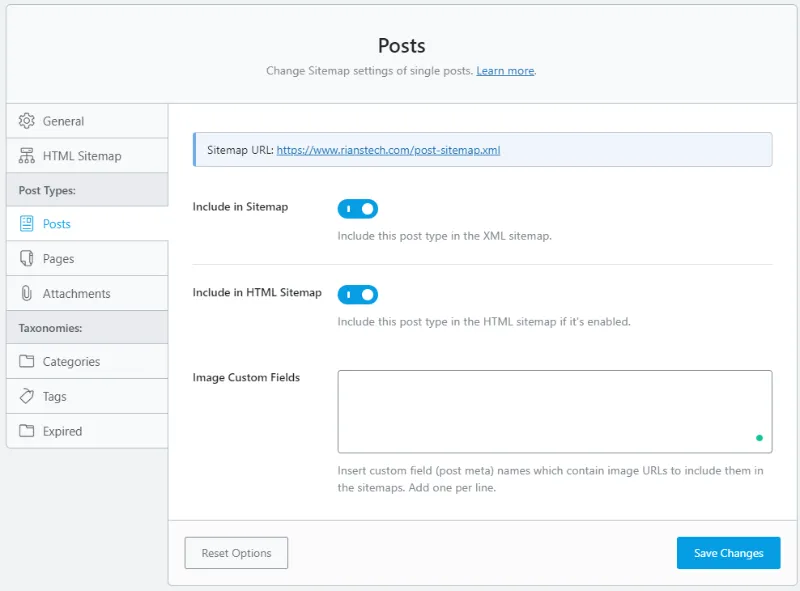This screenshot has width=800, height=591.
Task: Open the Categories folder icon
Action: [28, 360]
